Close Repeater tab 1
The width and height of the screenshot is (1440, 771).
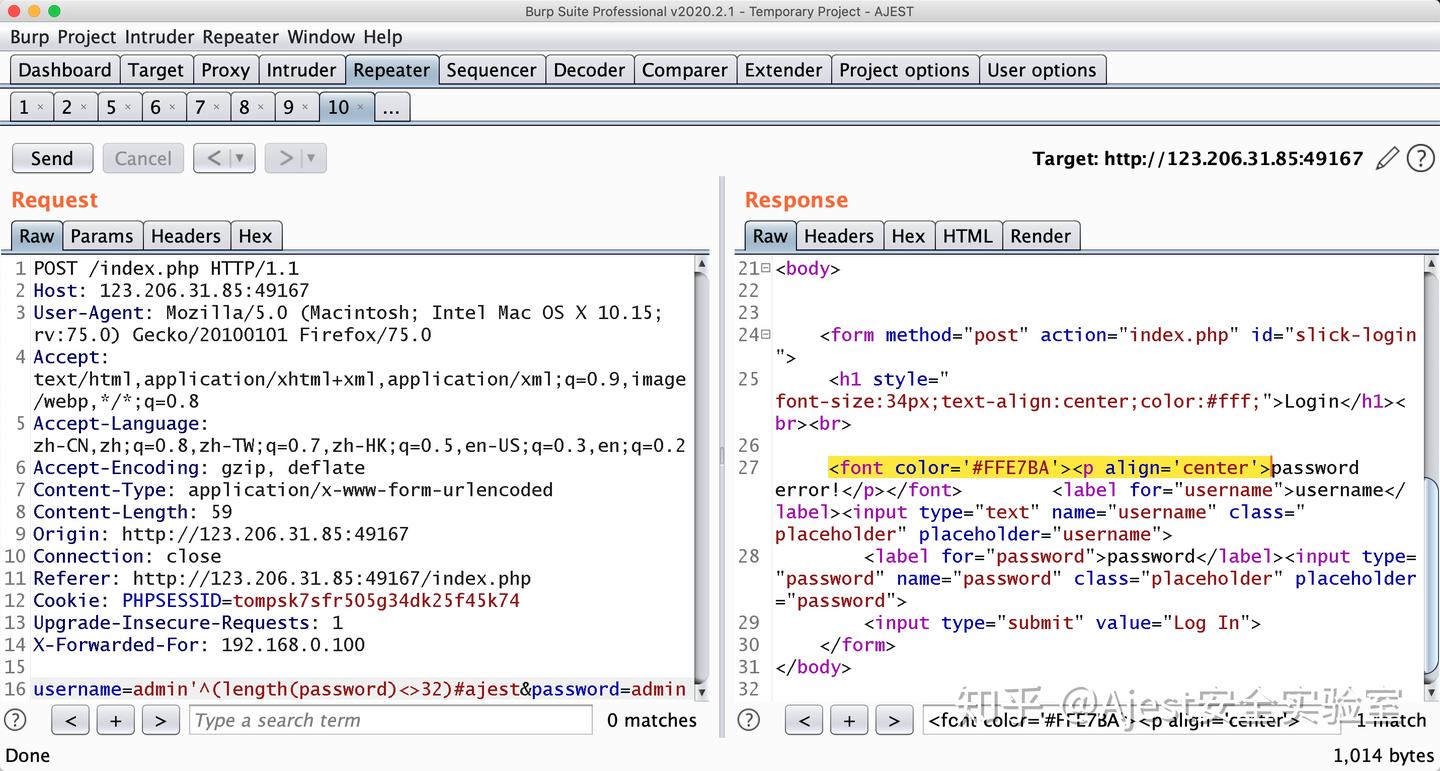pos(40,107)
